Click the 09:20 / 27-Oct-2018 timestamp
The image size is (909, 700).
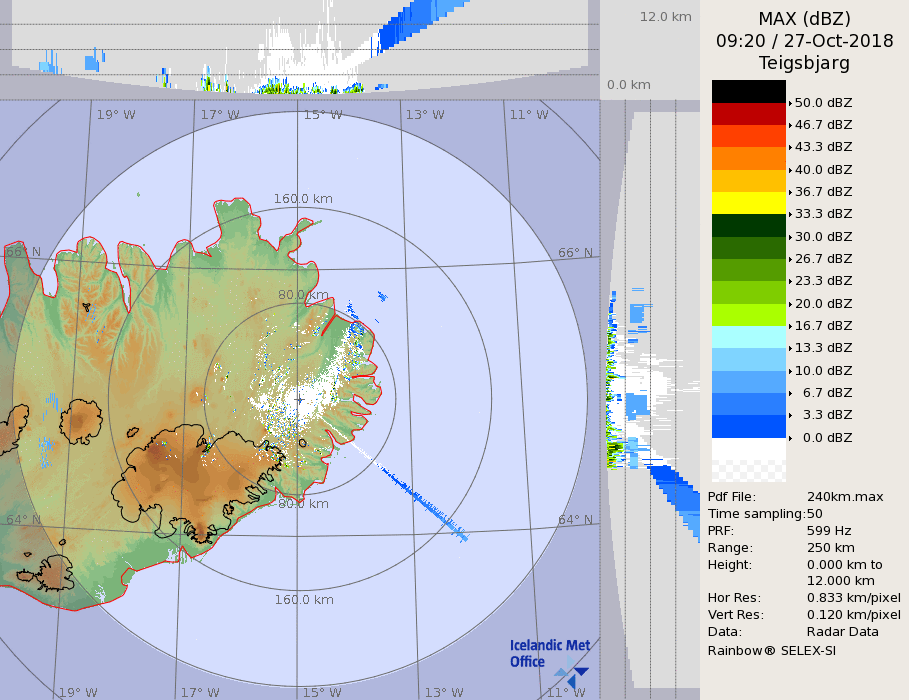pos(804,41)
